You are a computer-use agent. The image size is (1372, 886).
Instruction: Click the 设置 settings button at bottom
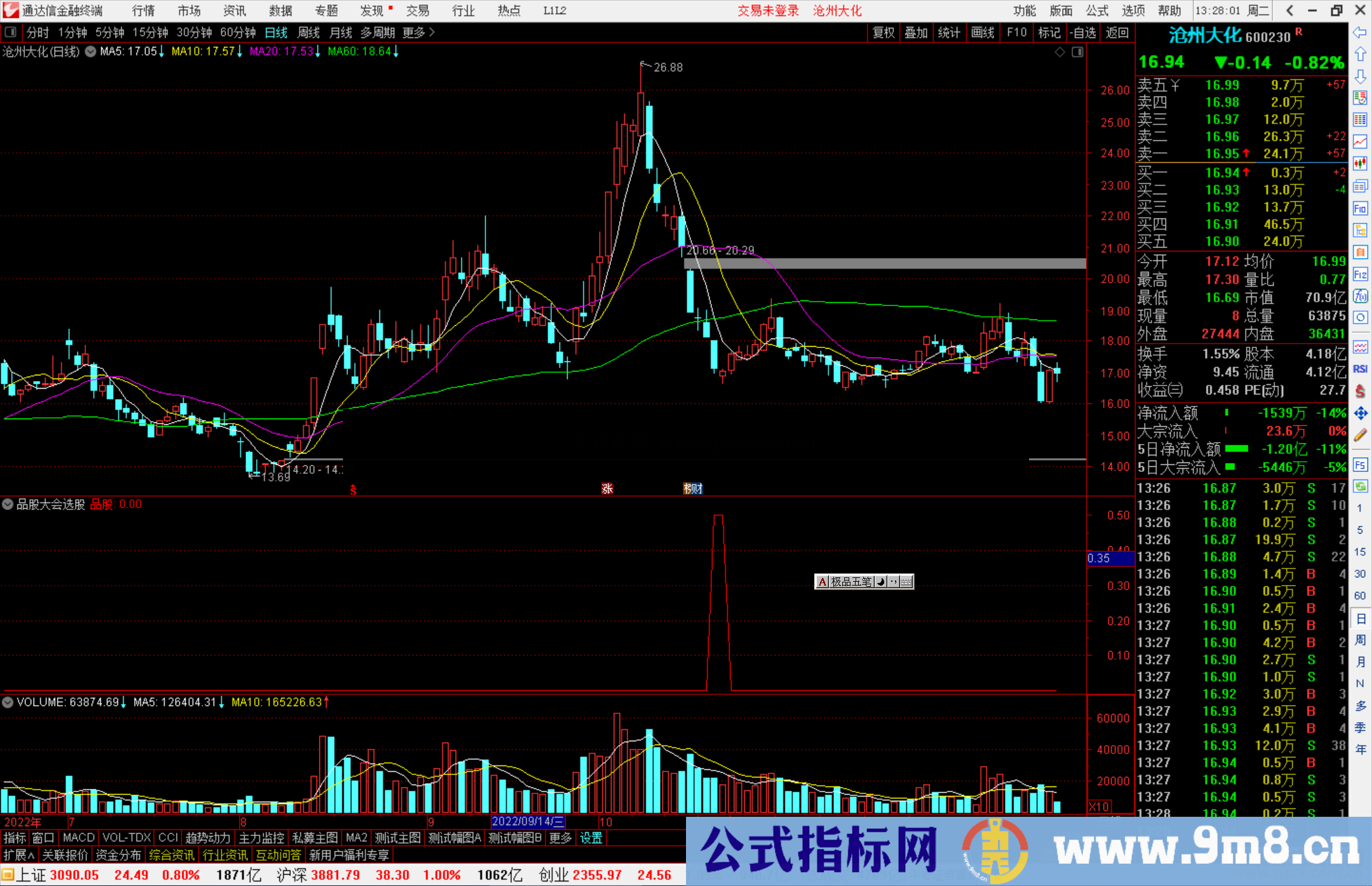(591, 838)
